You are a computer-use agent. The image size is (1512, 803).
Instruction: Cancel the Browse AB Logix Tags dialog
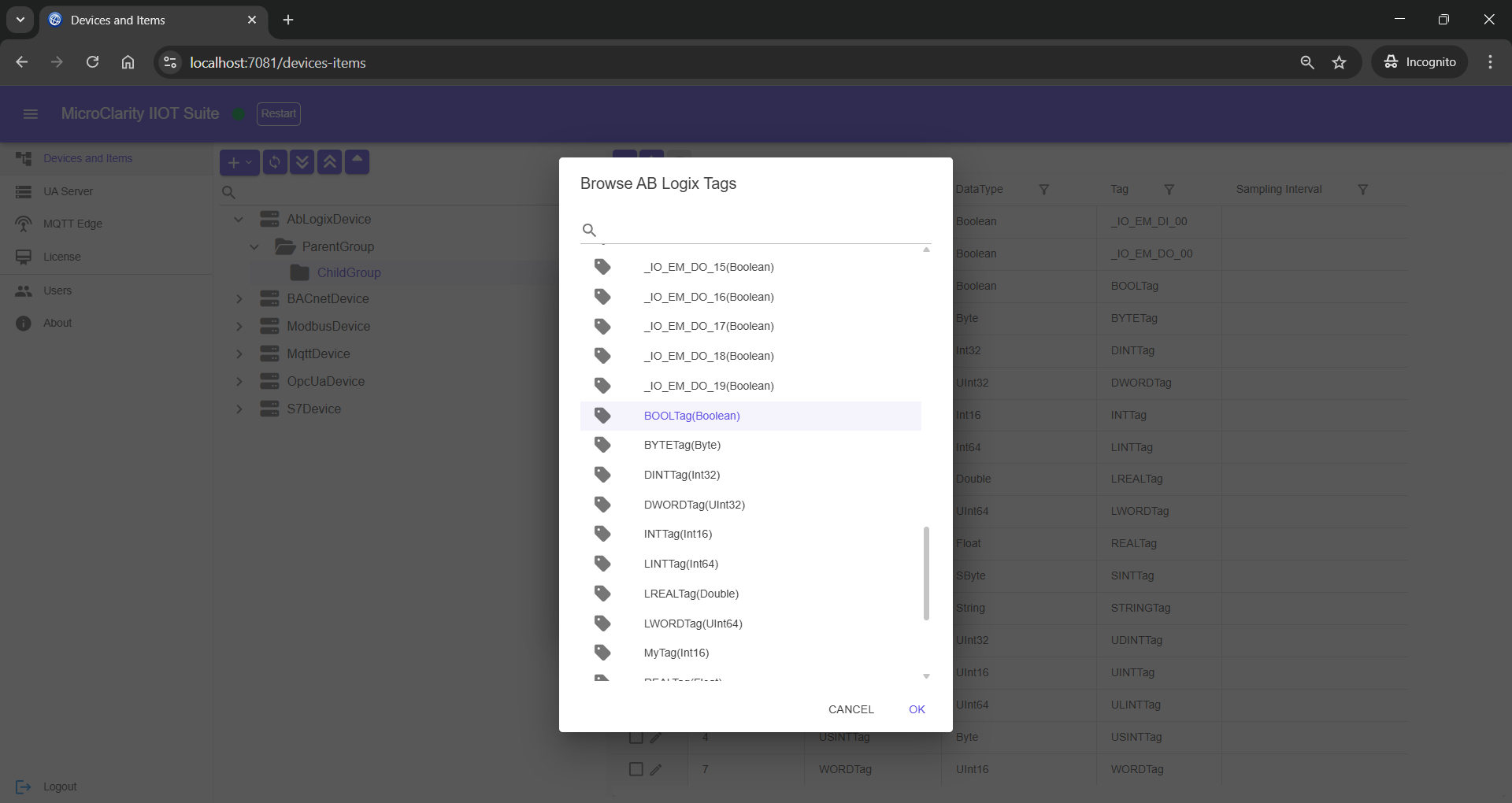850,709
